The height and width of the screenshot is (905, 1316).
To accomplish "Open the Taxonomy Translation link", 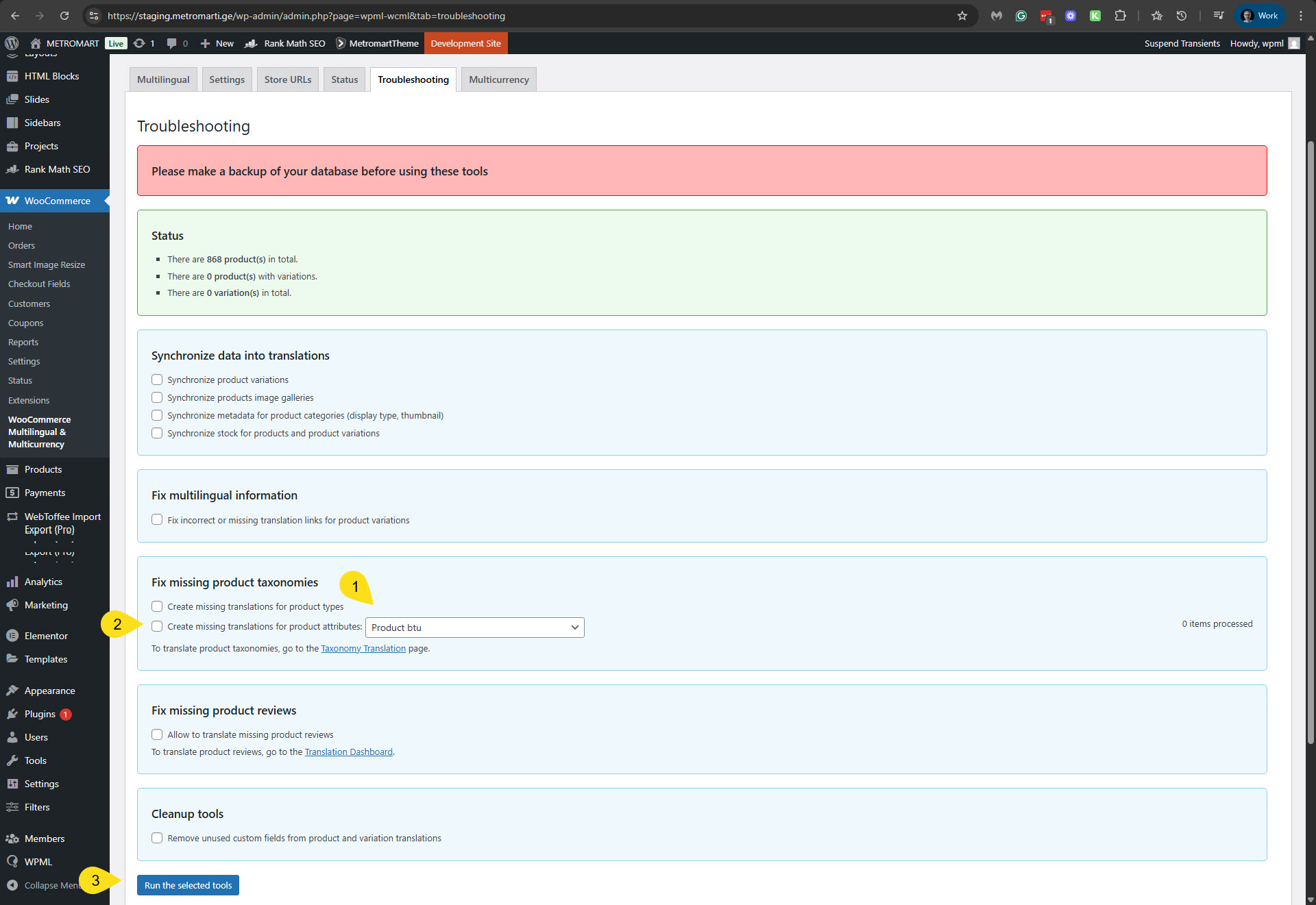I will [363, 648].
